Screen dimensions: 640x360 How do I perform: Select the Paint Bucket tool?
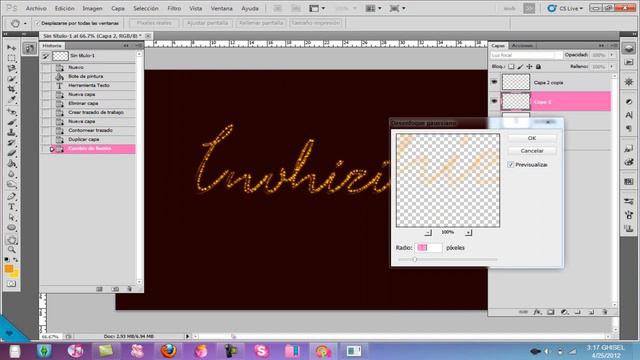click(11, 164)
